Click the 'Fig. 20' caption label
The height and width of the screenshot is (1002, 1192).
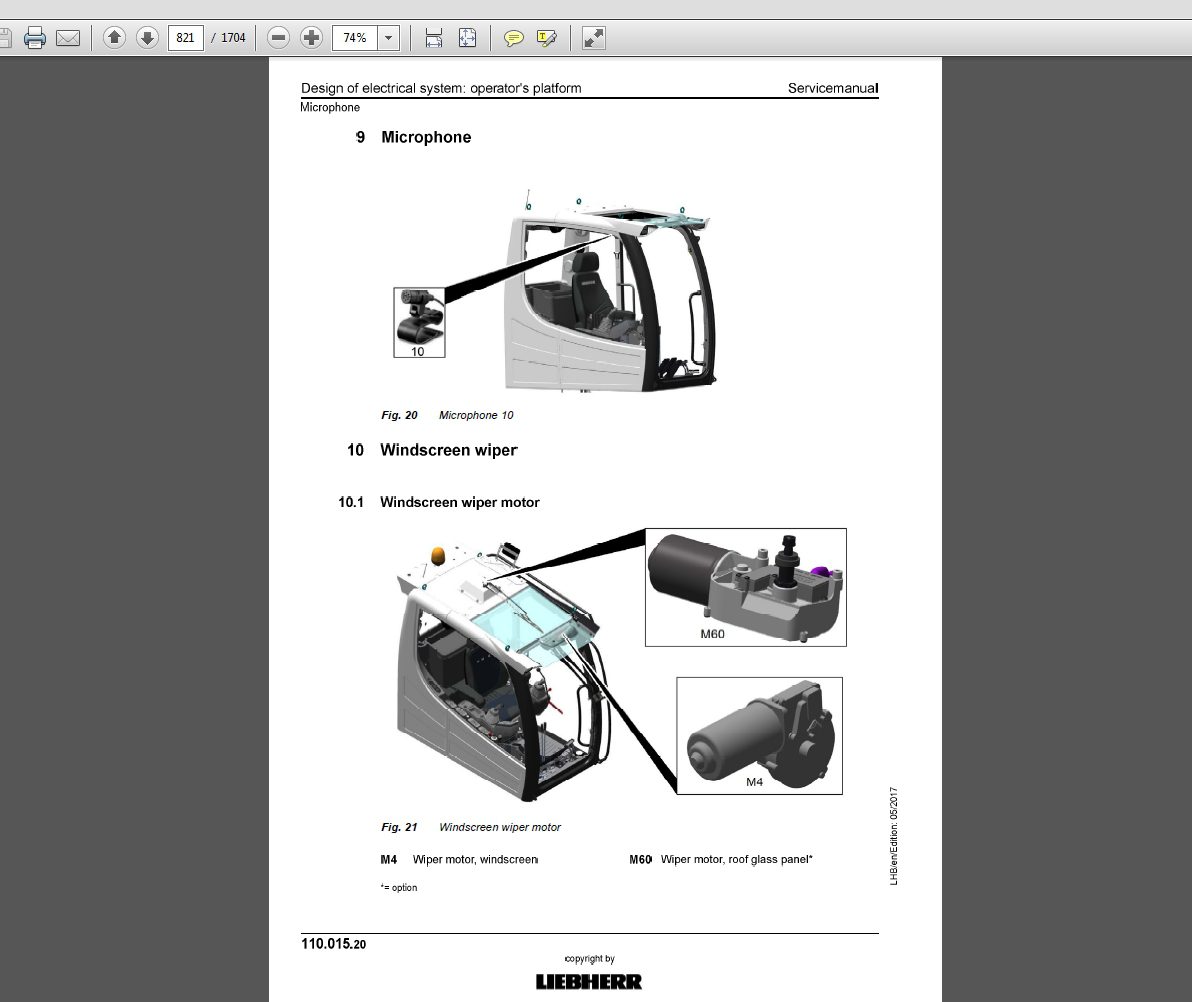pyautogui.click(x=399, y=415)
